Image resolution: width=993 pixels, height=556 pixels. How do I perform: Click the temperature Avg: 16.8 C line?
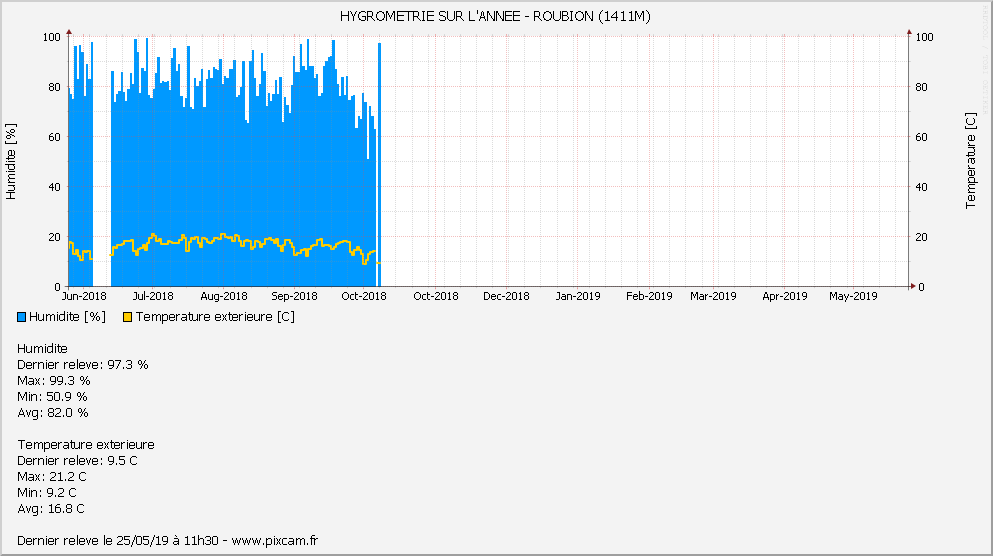pyautogui.click(x=51, y=509)
